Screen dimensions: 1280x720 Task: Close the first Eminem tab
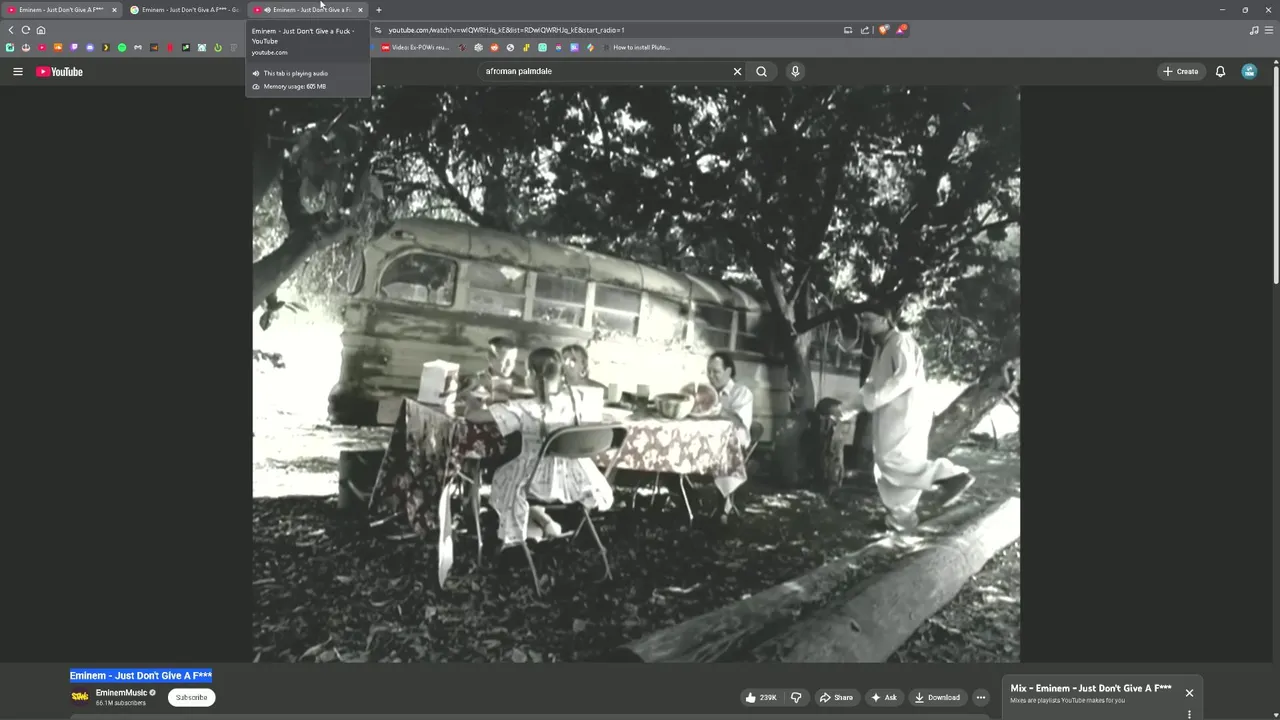click(114, 10)
